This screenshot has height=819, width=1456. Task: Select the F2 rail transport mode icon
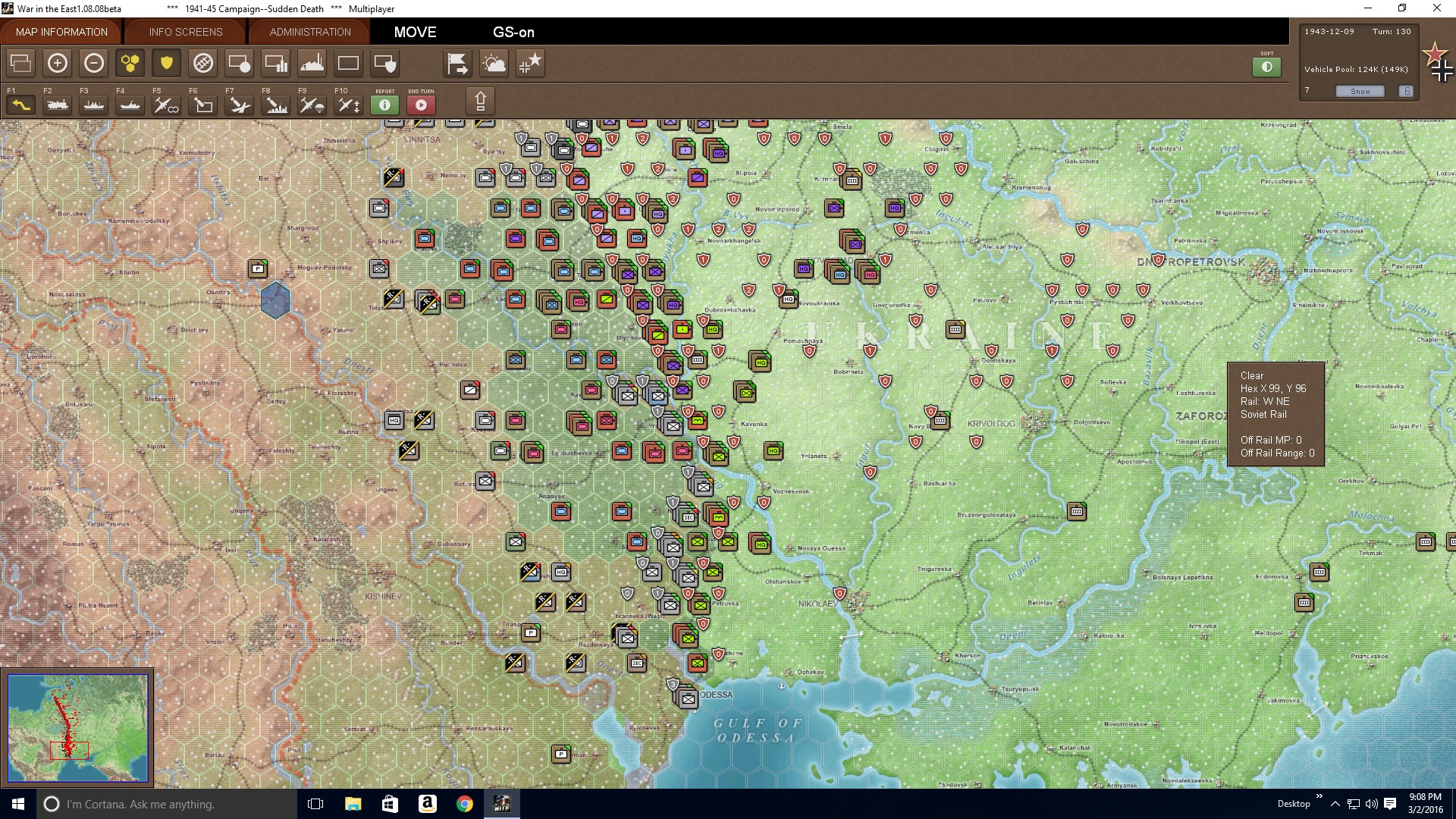point(58,105)
